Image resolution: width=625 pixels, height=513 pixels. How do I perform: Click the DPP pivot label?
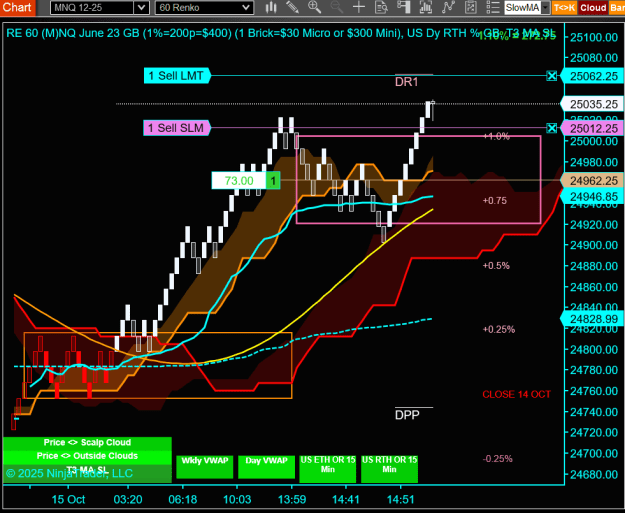click(407, 415)
